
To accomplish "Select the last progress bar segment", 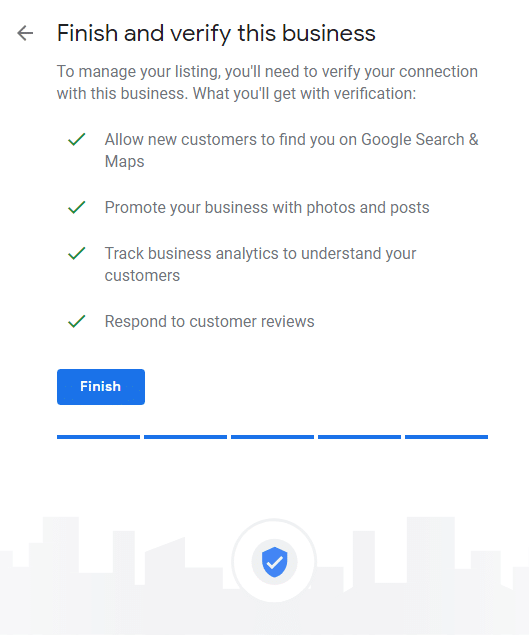I will click(x=446, y=437).
